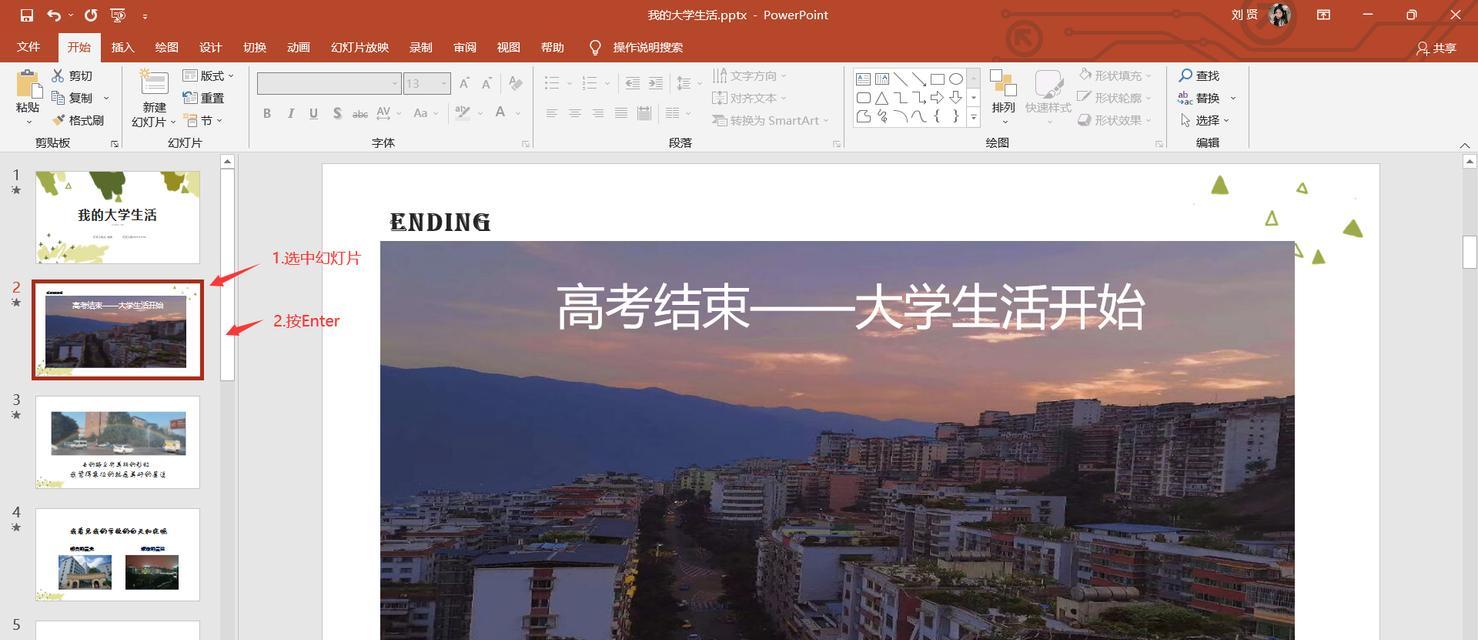Image resolution: width=1478 pixels, height=640 pixels.
Task: Expand the Section (节) dropdown
Action: coord(203,120)
